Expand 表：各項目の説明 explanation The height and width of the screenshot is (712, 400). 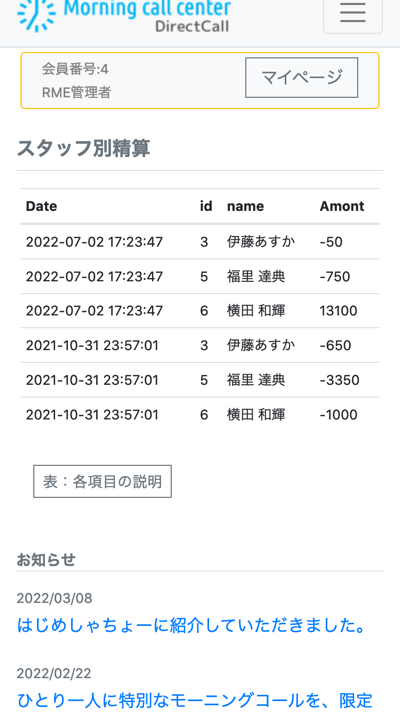tap(103, 481)
